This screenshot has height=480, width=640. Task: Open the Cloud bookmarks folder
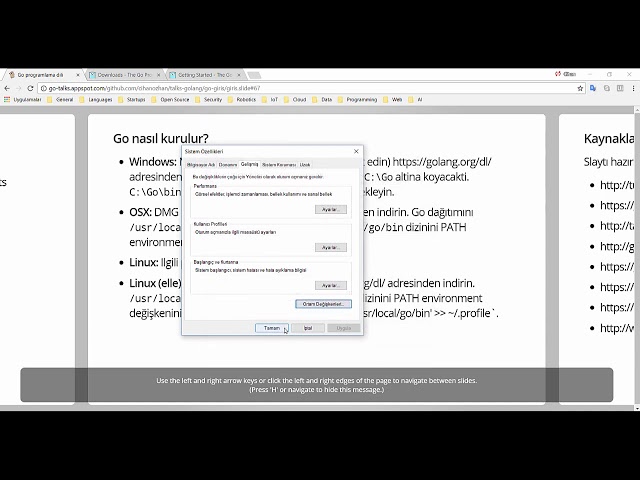[x=295, y=100]
